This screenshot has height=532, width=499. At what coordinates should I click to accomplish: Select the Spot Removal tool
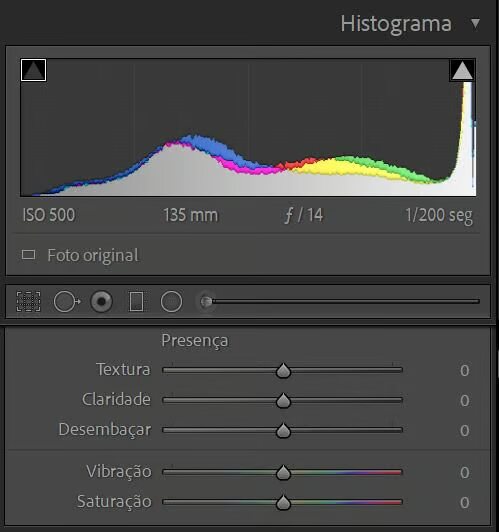click(x=67, y=301)
